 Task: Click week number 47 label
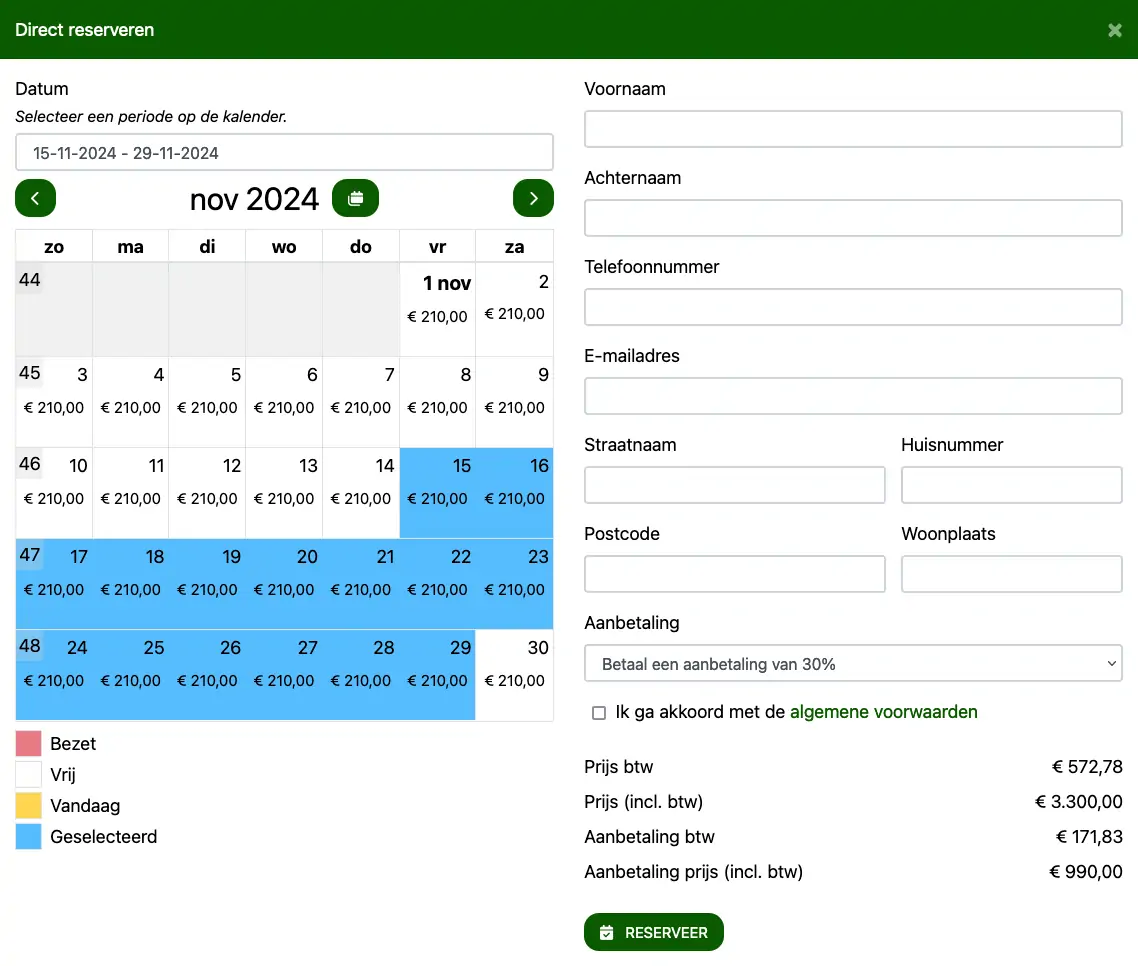(30, 555)
